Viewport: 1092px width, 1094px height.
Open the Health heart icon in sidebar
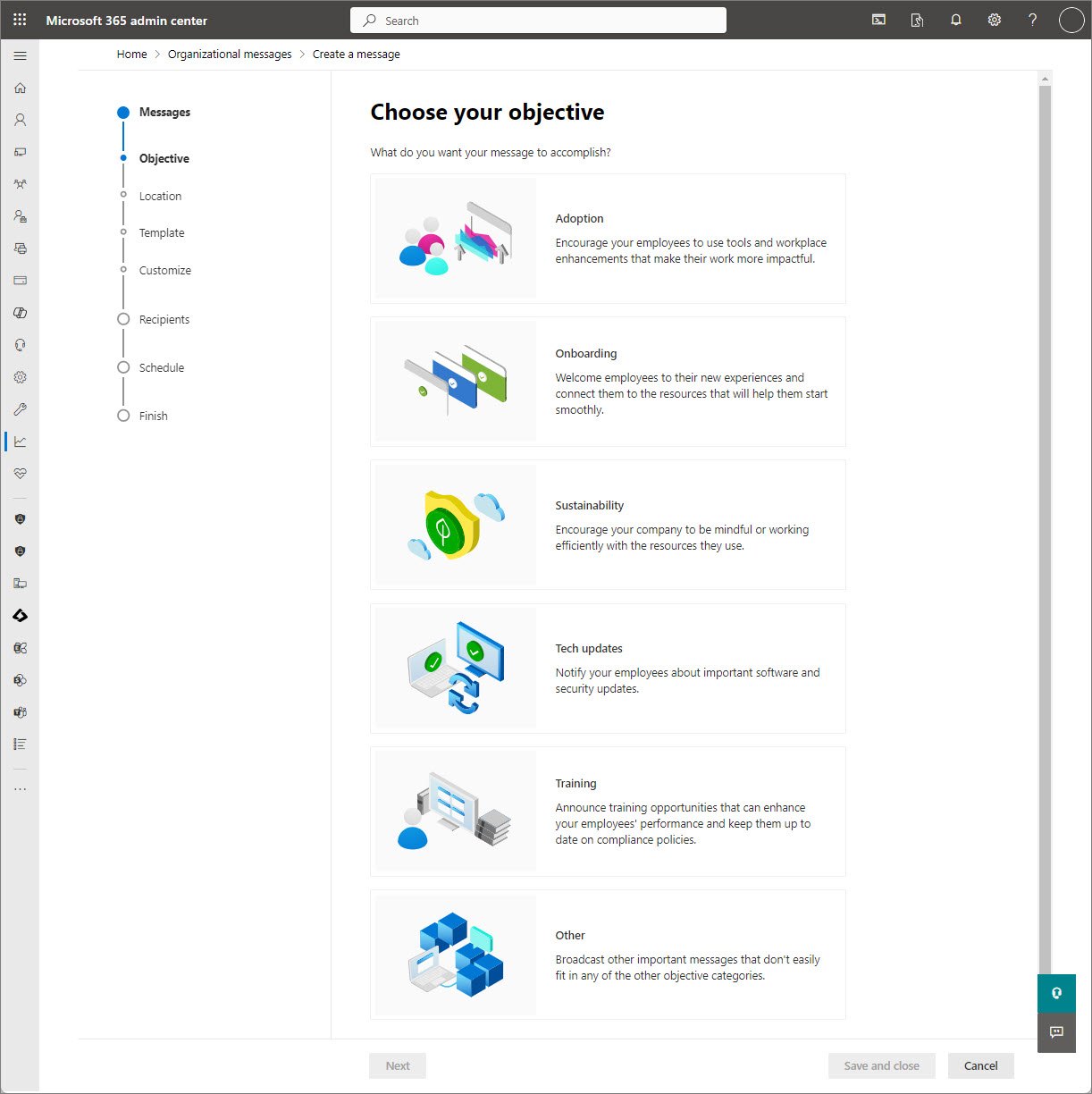click(20, 474)
